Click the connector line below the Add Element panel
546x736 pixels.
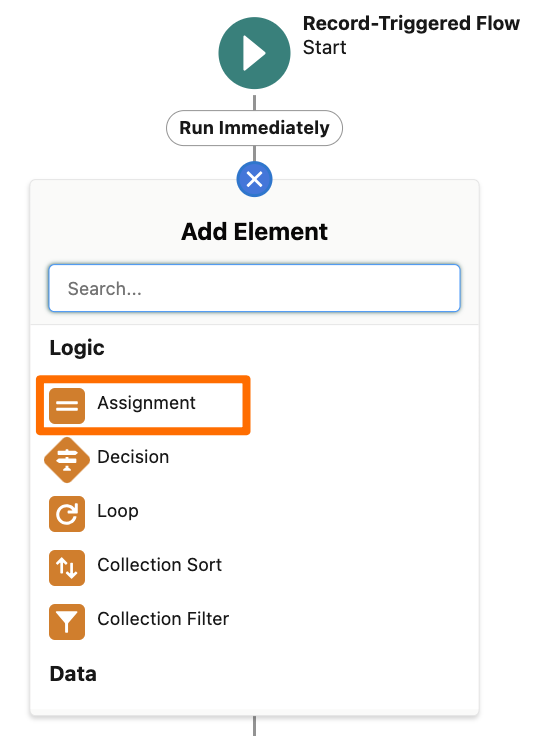pos(254,726)
